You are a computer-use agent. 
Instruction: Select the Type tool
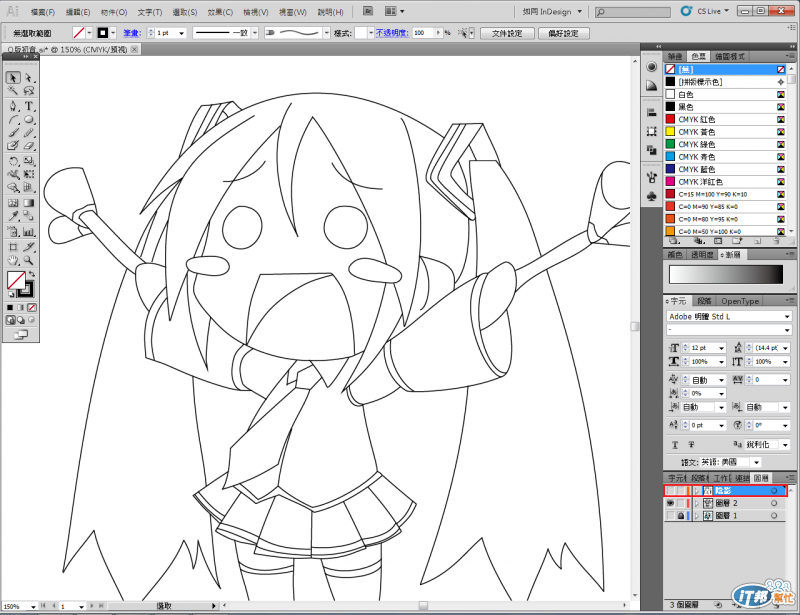pos(29,106)
